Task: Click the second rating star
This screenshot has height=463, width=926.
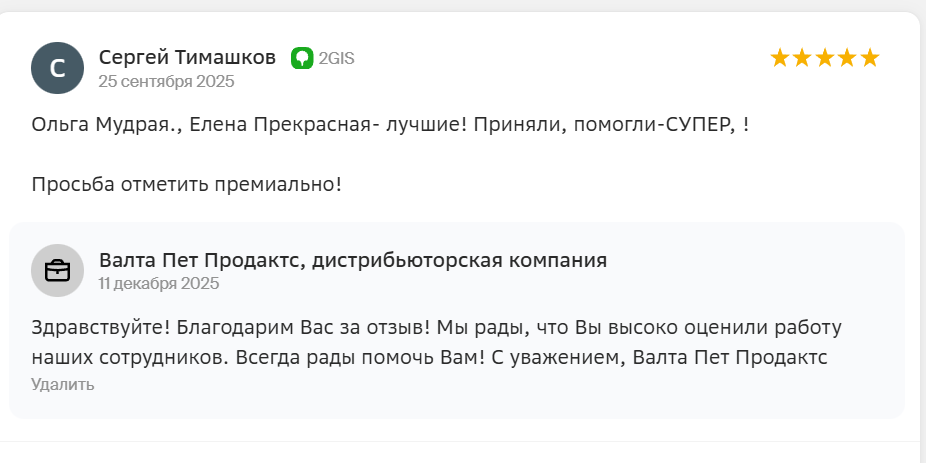Action: (802, 58)
